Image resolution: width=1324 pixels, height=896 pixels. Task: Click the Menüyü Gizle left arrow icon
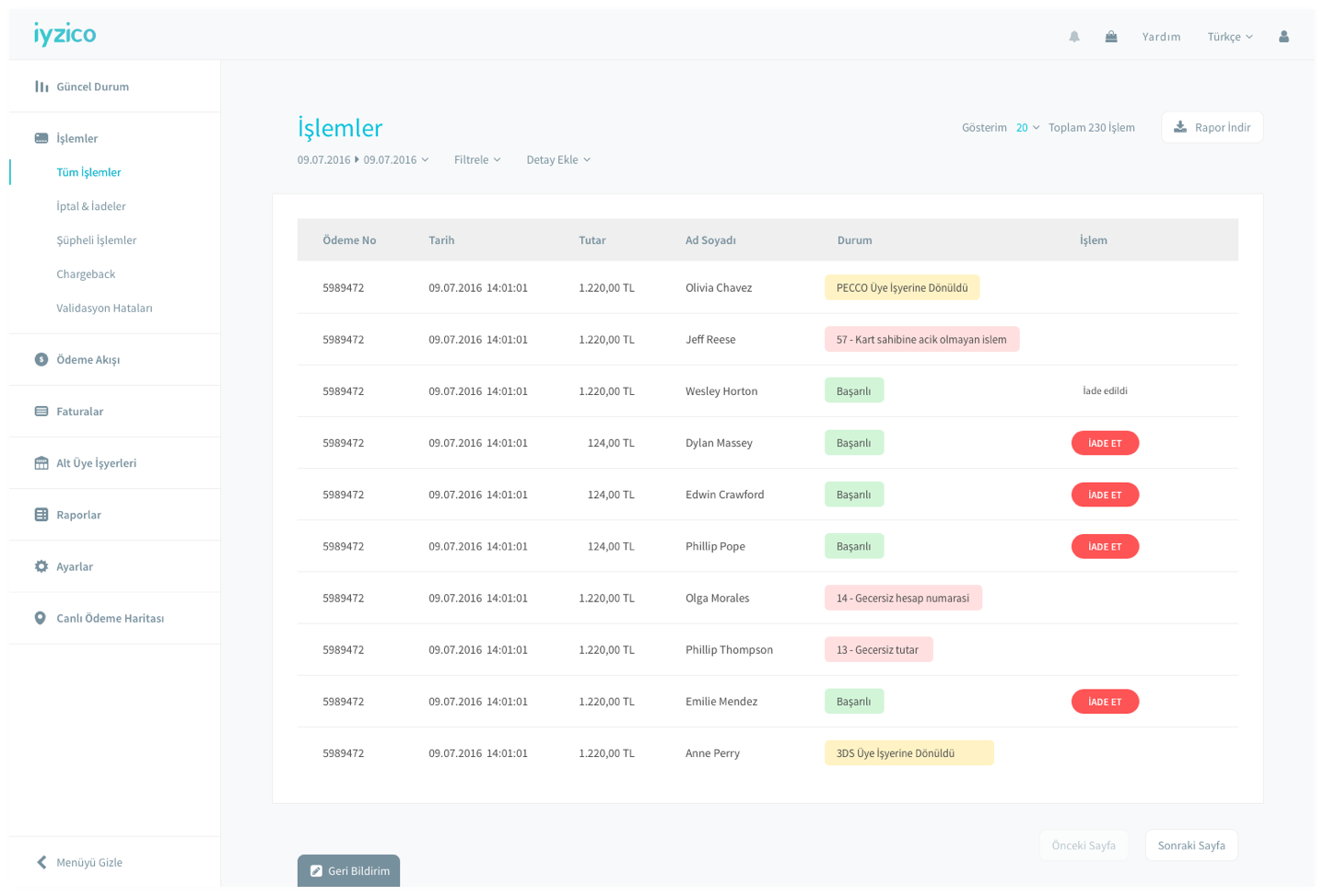(41, 862)
